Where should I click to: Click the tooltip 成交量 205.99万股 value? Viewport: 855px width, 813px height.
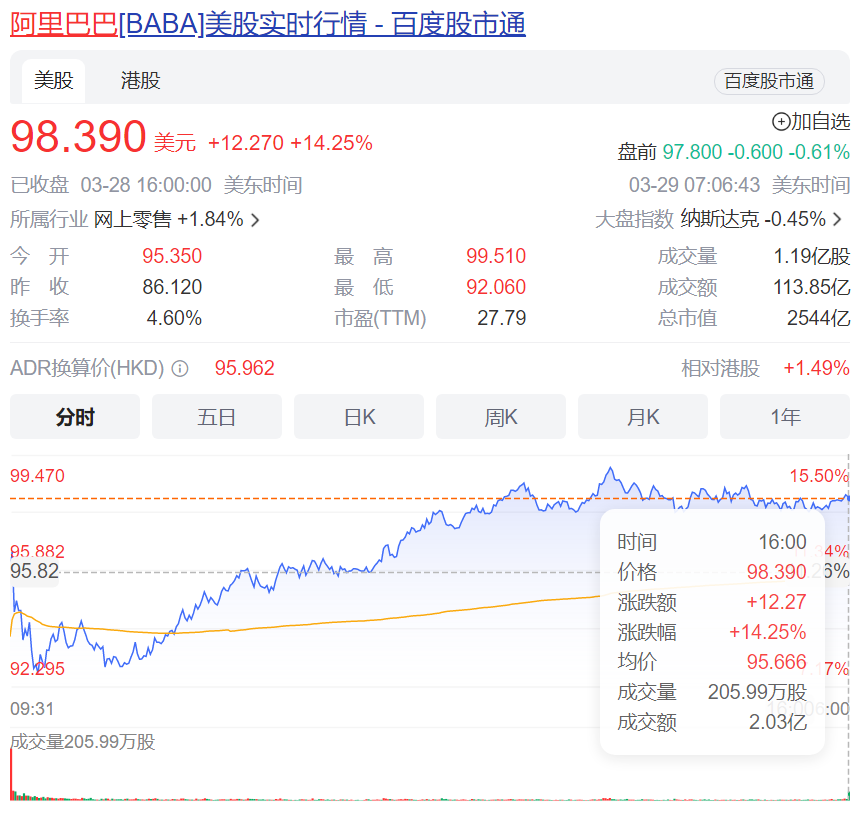757,692
